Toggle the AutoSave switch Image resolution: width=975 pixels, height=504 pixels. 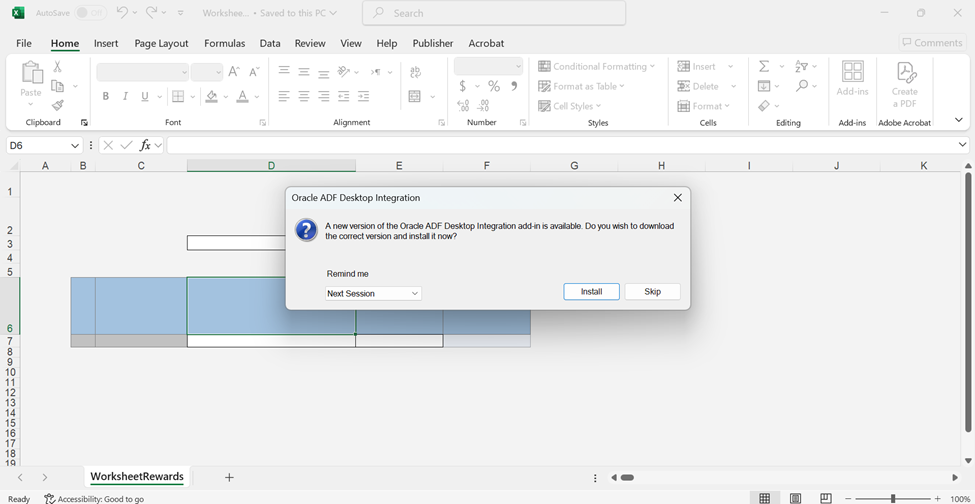(90, 13)
